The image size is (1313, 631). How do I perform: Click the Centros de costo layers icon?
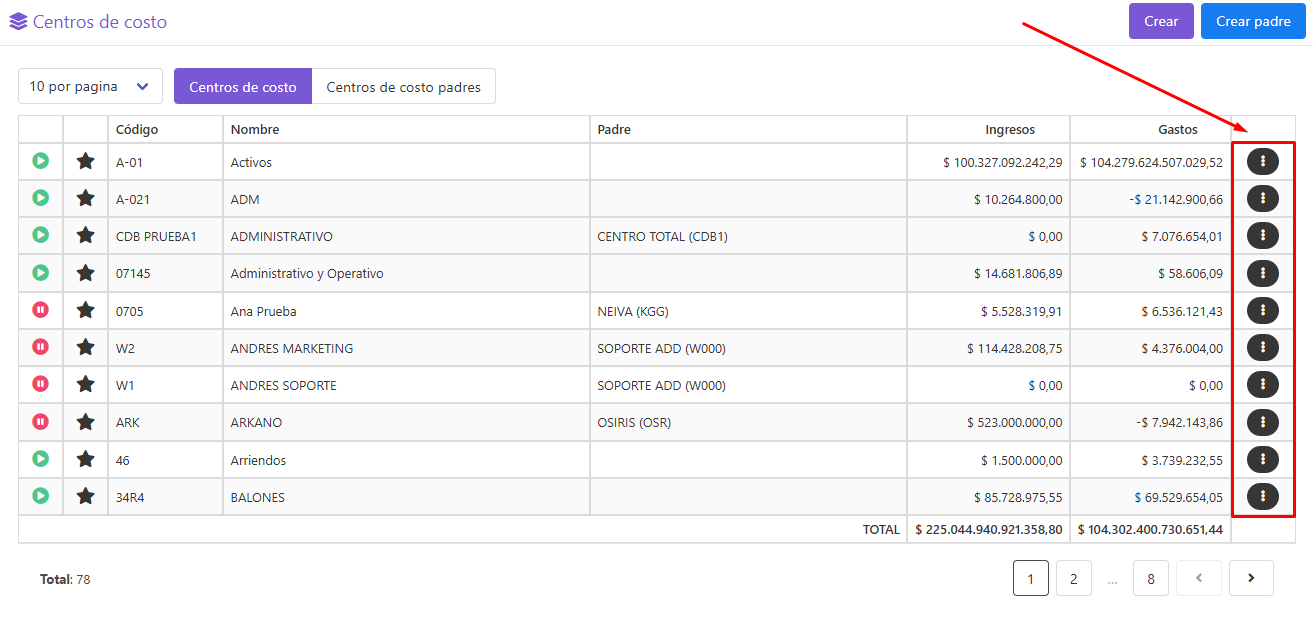(18, 21)
